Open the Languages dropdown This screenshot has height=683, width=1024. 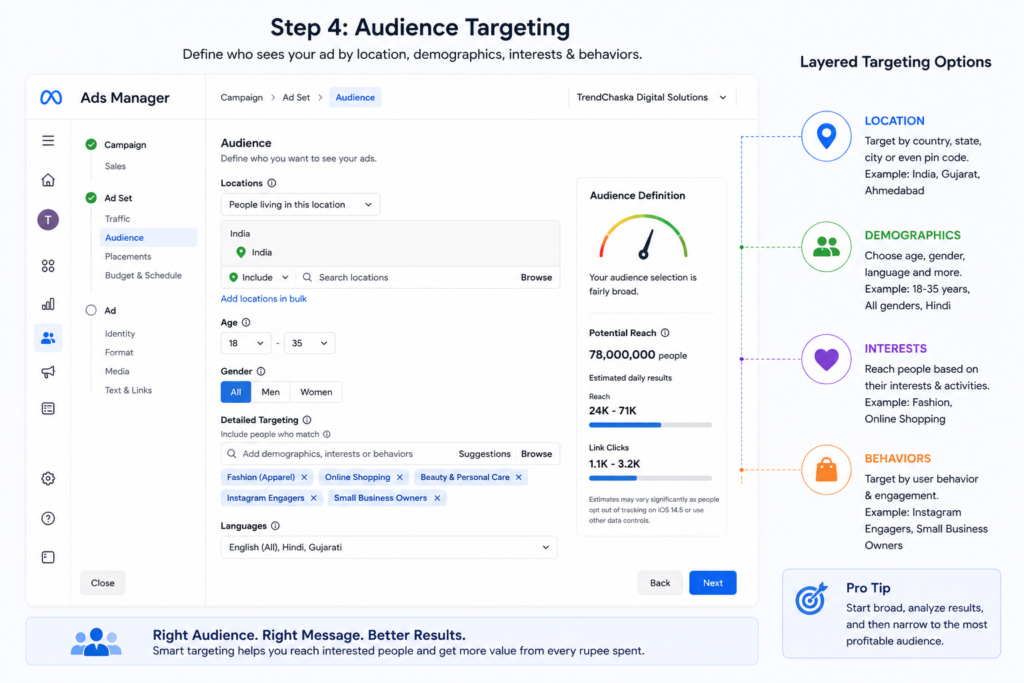389,547
